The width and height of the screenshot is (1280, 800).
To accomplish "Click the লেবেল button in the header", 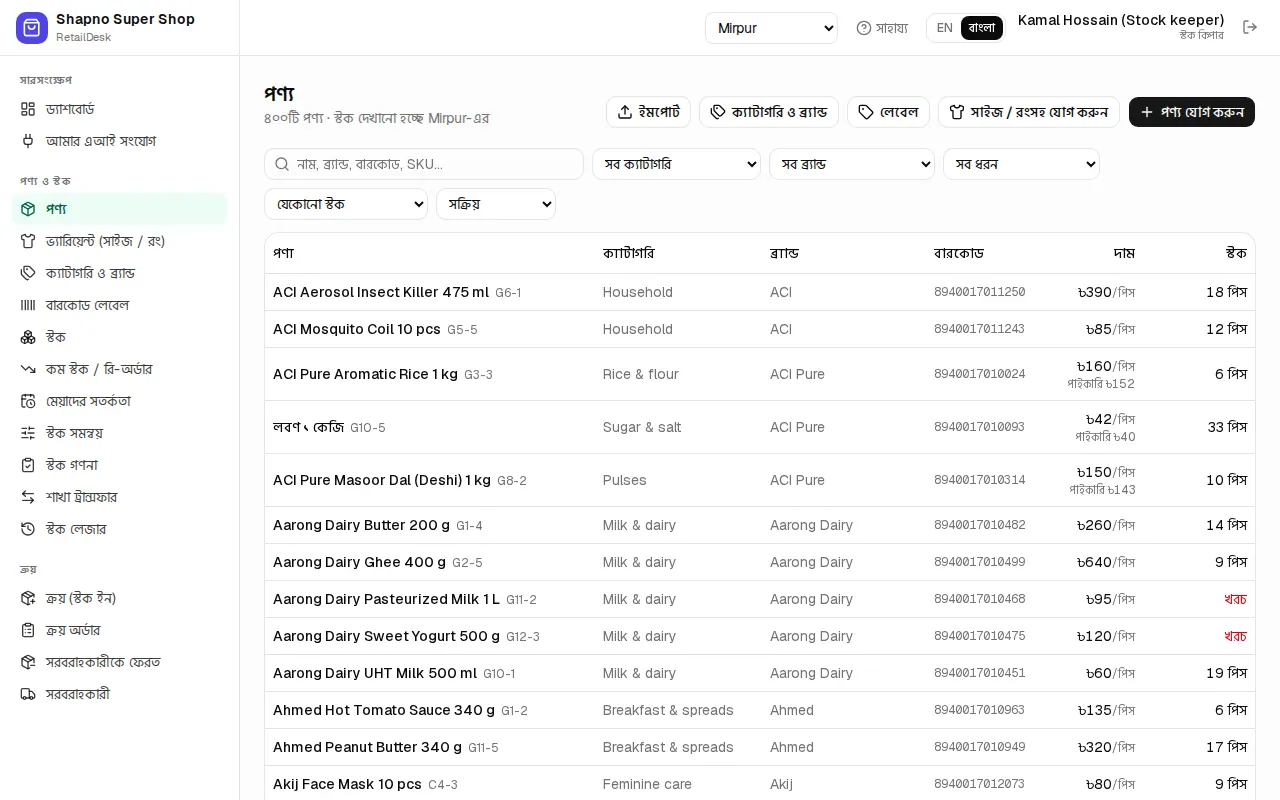I will (x=888, y=112).
